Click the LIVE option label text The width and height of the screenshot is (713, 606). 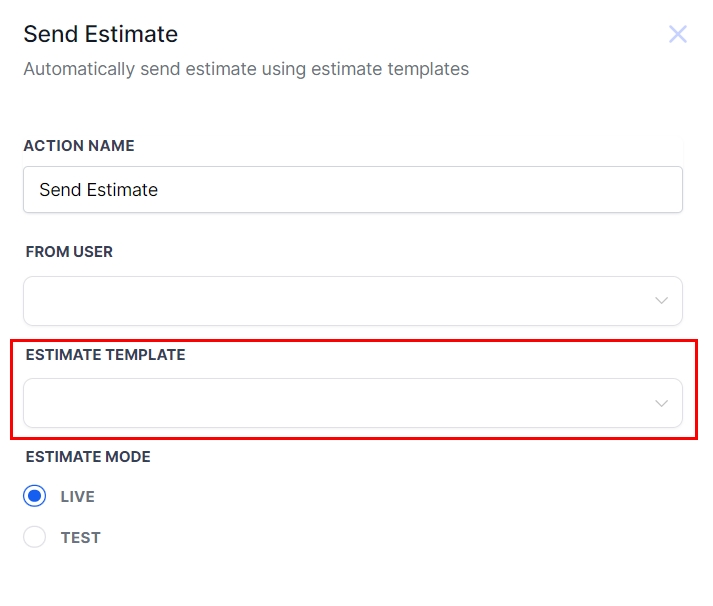[x=77, y=497]
